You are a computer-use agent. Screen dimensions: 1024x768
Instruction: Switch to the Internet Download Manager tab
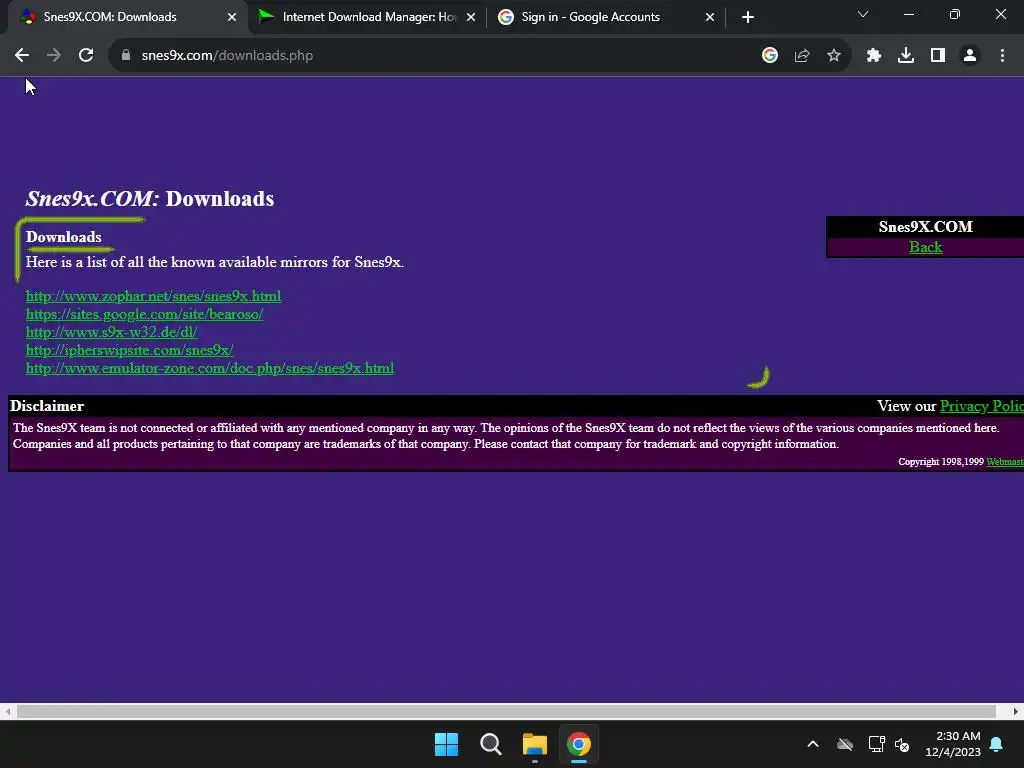click(x=370, y=17)
